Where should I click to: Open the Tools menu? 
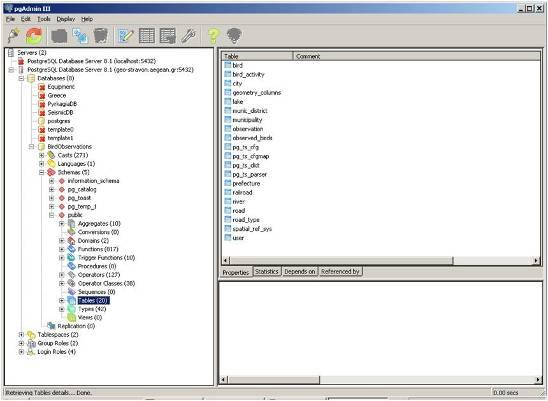pyautogui.click(x=44, y=19)
